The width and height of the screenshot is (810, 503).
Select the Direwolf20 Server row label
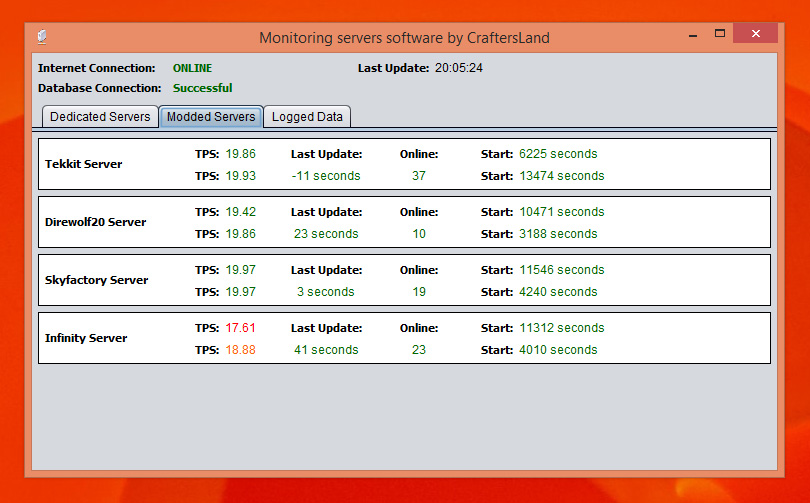(95, 222)
